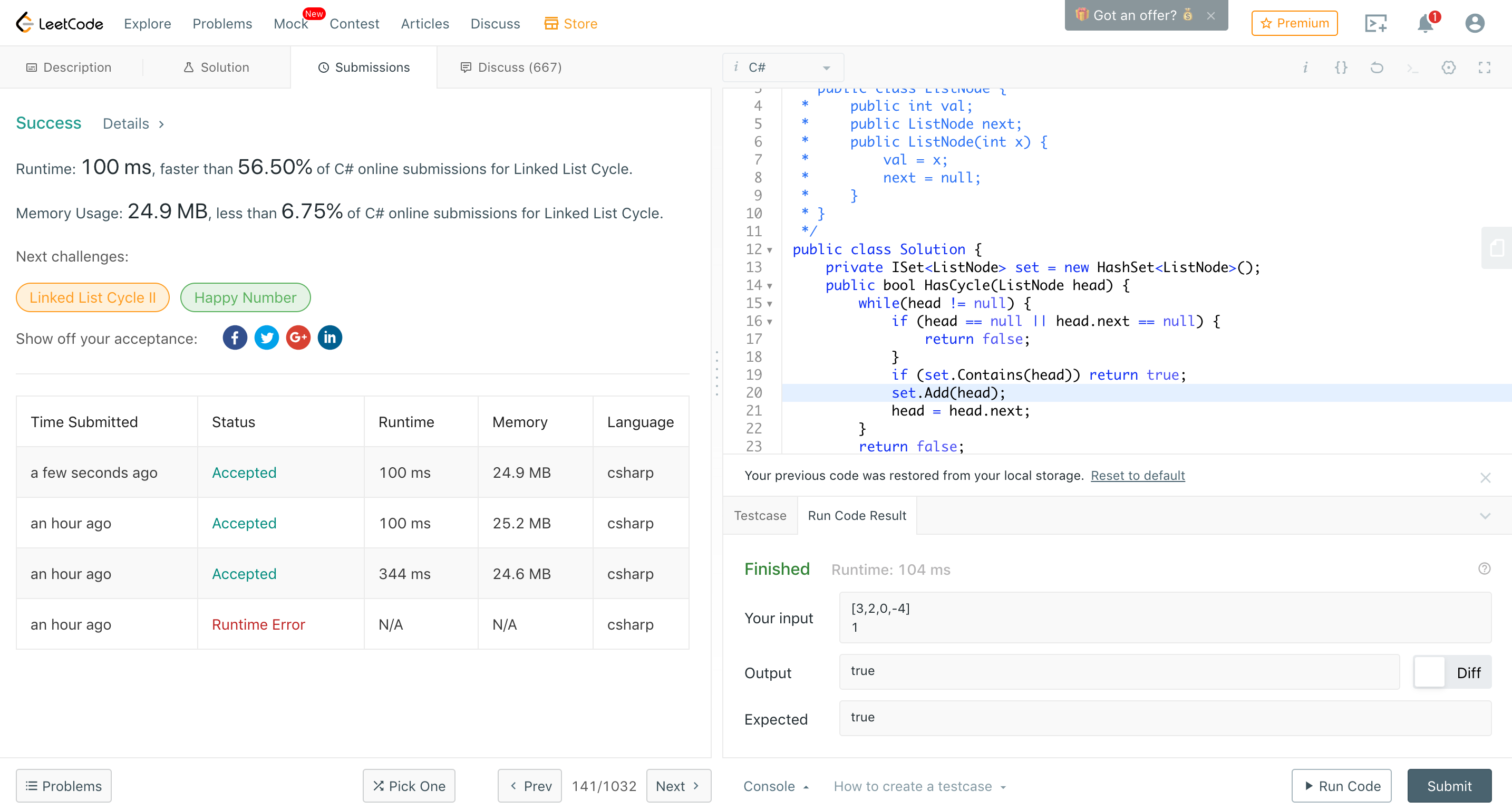The height and width of the screenshot is (810, 1512).
Task: Click Pick One random problem
Action: pyautogui.click(x=409, y=786)
